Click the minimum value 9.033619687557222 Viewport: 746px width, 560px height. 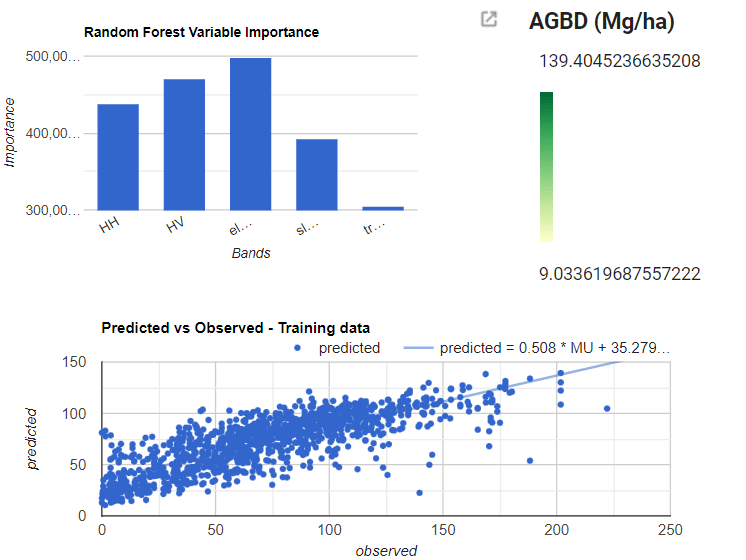pyautogui.click(x=619, y=273)
